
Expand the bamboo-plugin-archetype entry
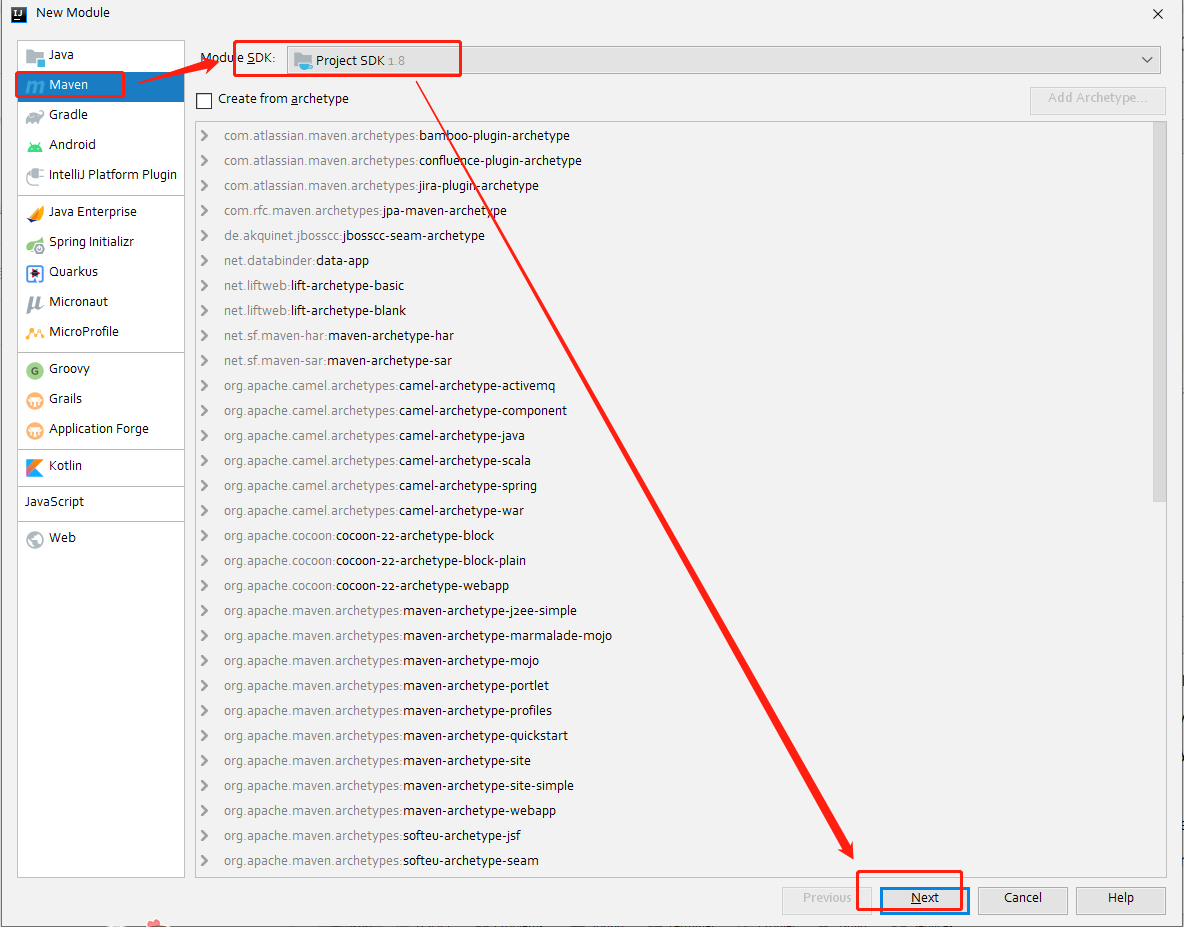(204, 136)
